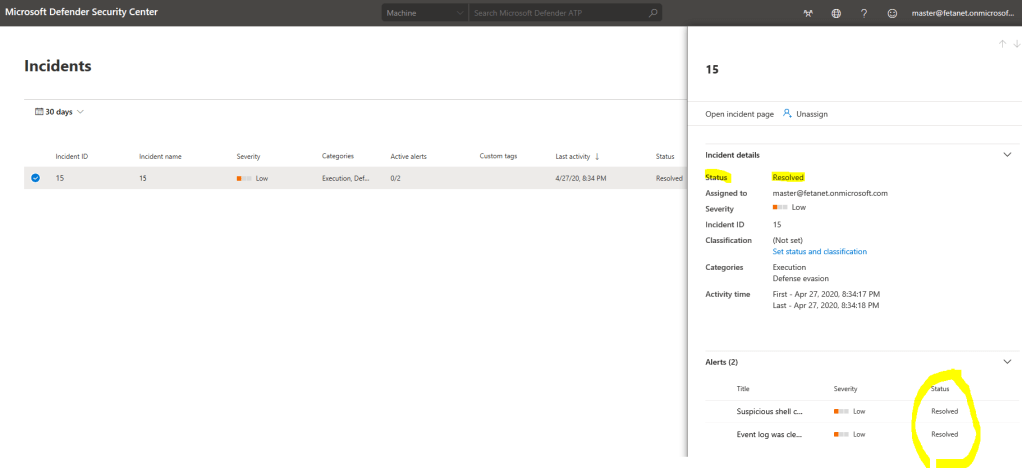Sort by the Severity column header

pyautogui.click(x=249, y=156)
